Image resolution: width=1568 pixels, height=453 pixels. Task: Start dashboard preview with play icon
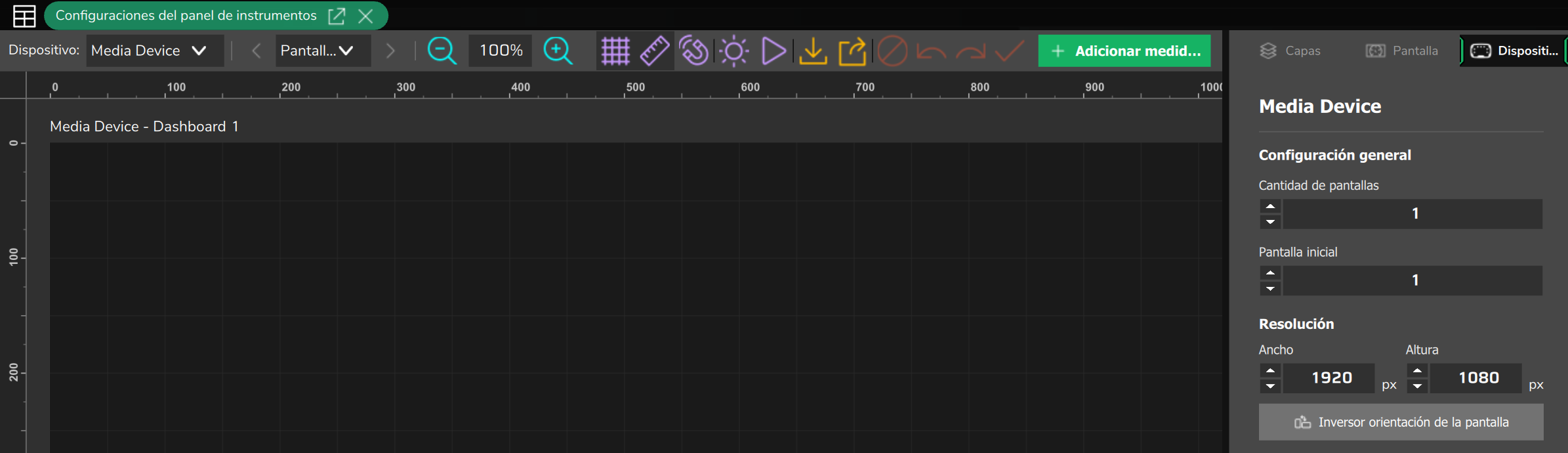(x=774, y=51)
